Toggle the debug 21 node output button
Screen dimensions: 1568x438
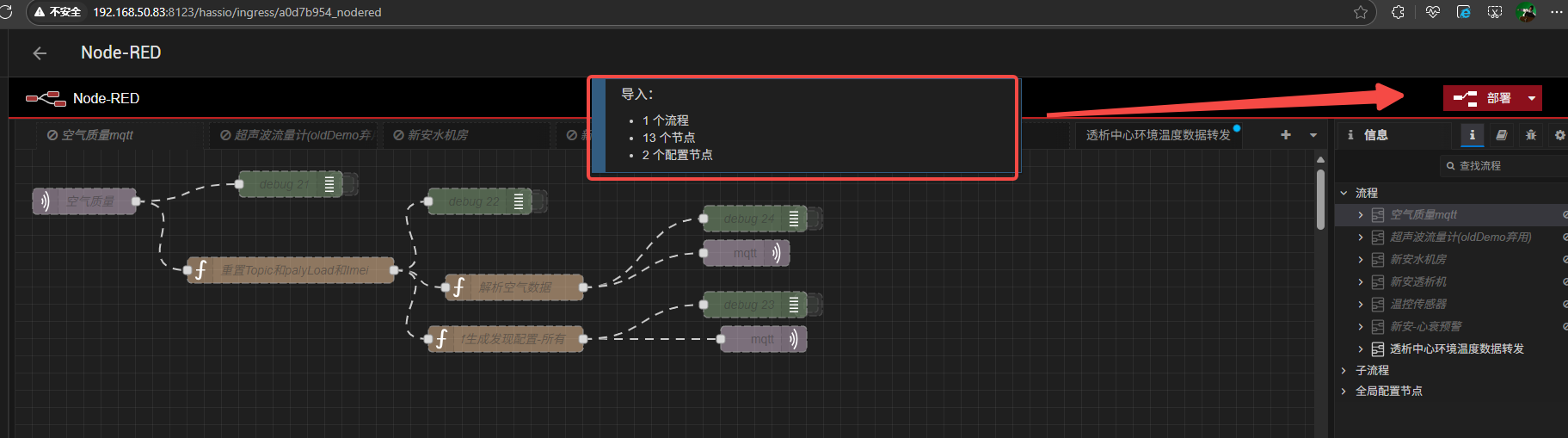(x=350, y=184)
